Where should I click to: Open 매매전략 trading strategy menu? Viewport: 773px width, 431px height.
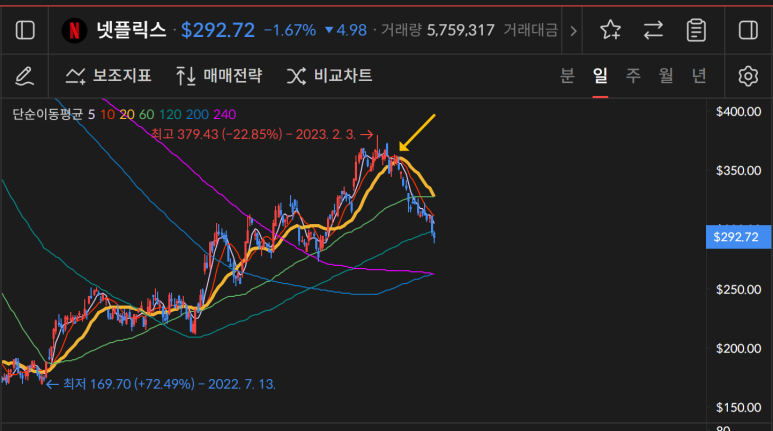pyautogui.click(x=219, y=76)
